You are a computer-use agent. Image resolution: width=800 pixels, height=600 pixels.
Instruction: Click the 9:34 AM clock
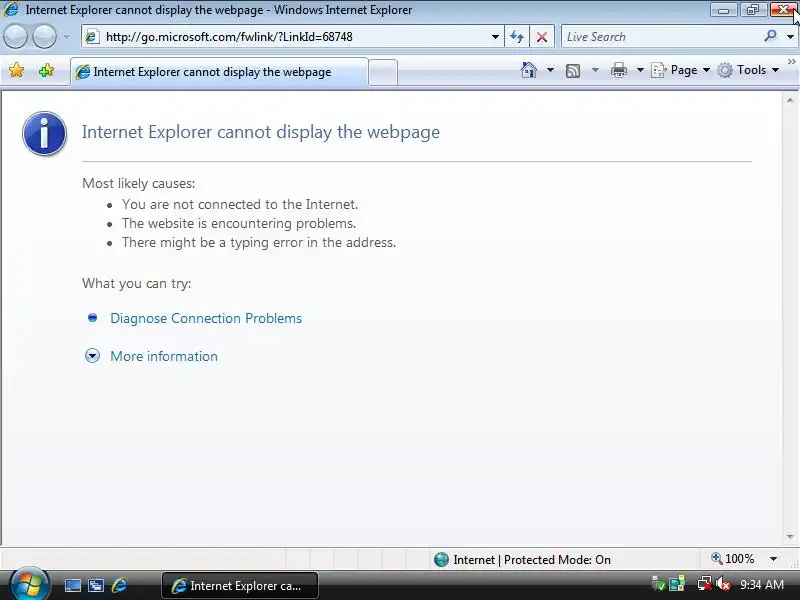(762, 585)
